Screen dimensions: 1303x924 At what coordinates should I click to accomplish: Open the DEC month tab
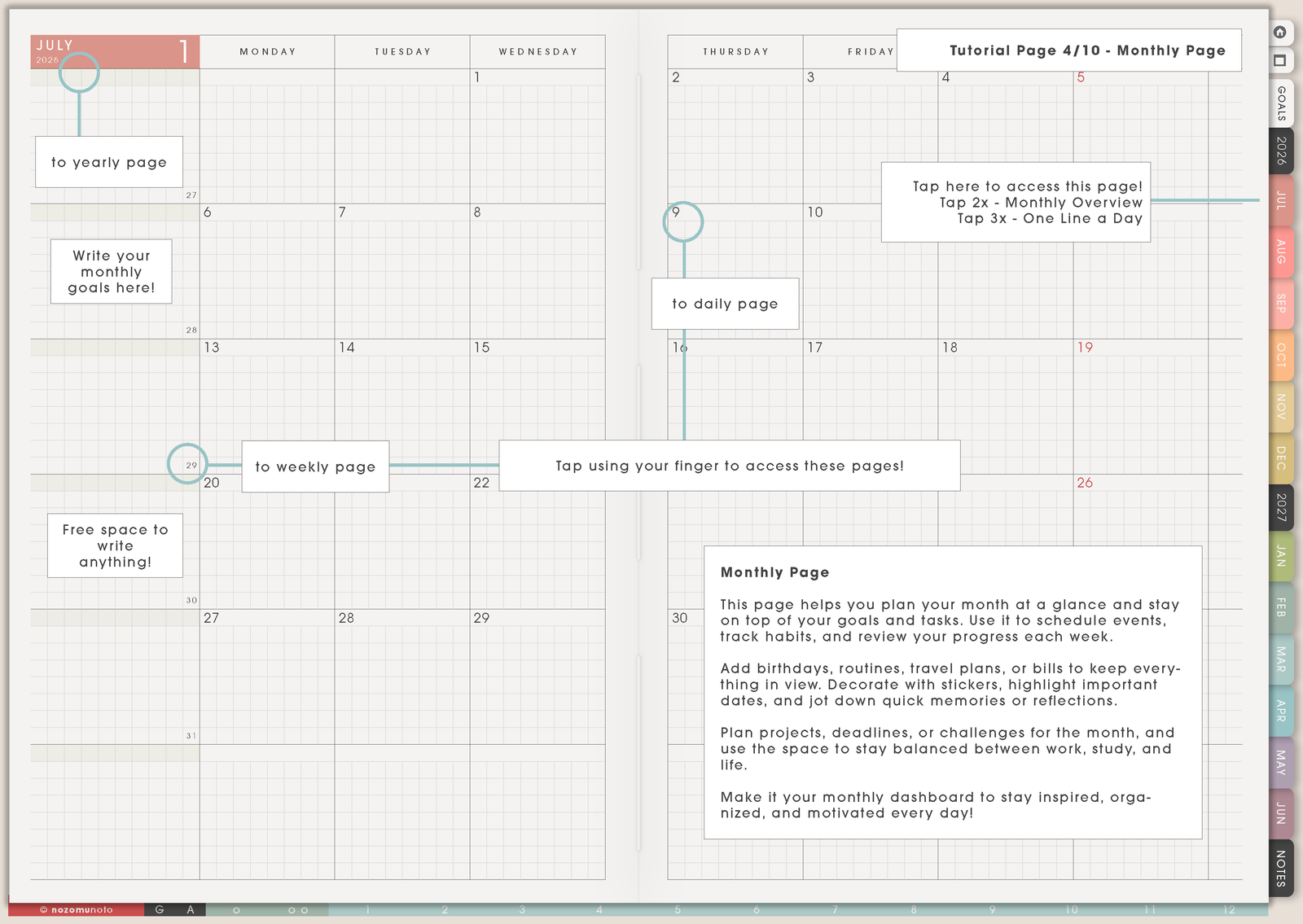(x=1281, y=458)
